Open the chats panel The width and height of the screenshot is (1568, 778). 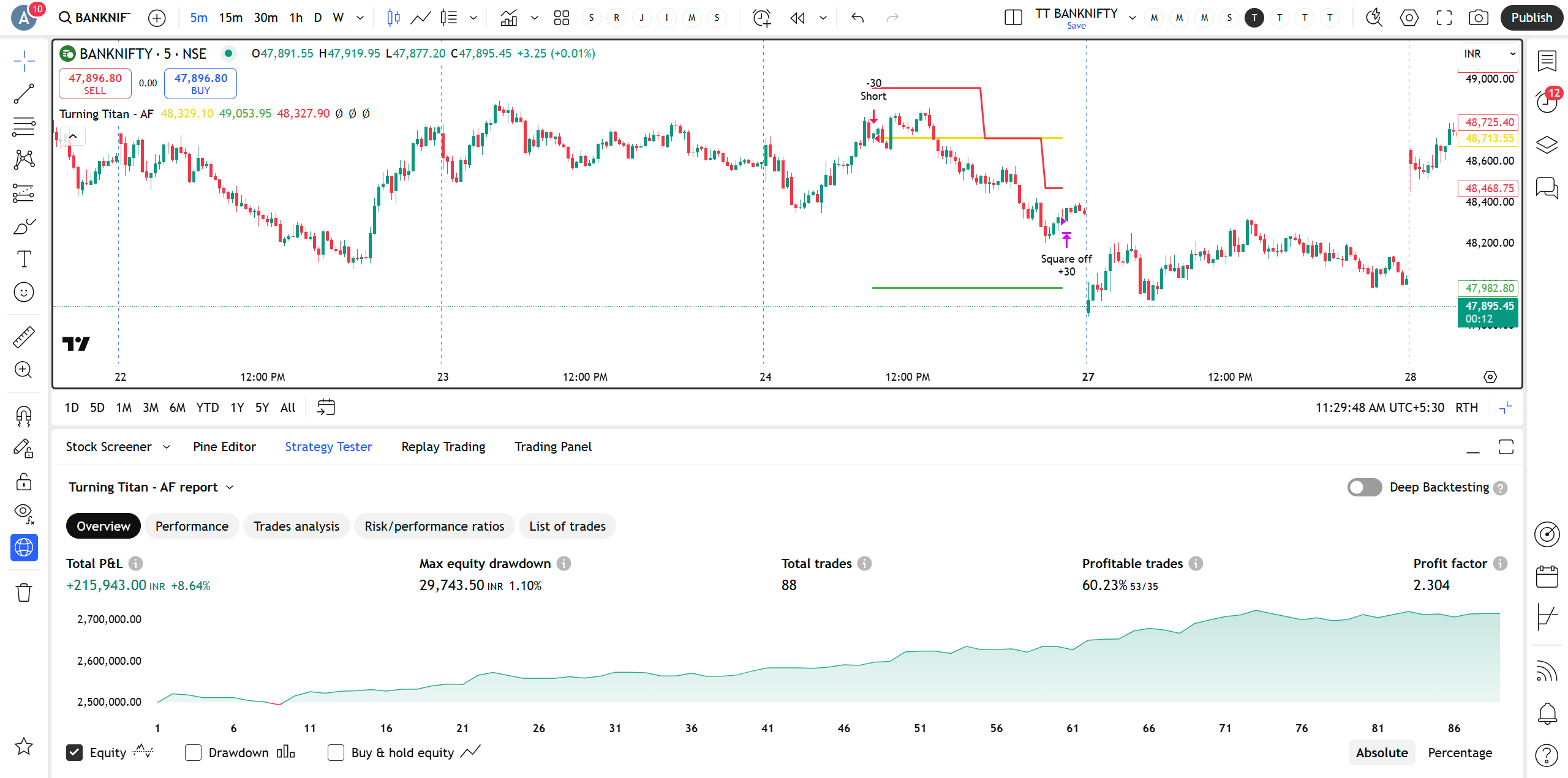(1547, 188)
